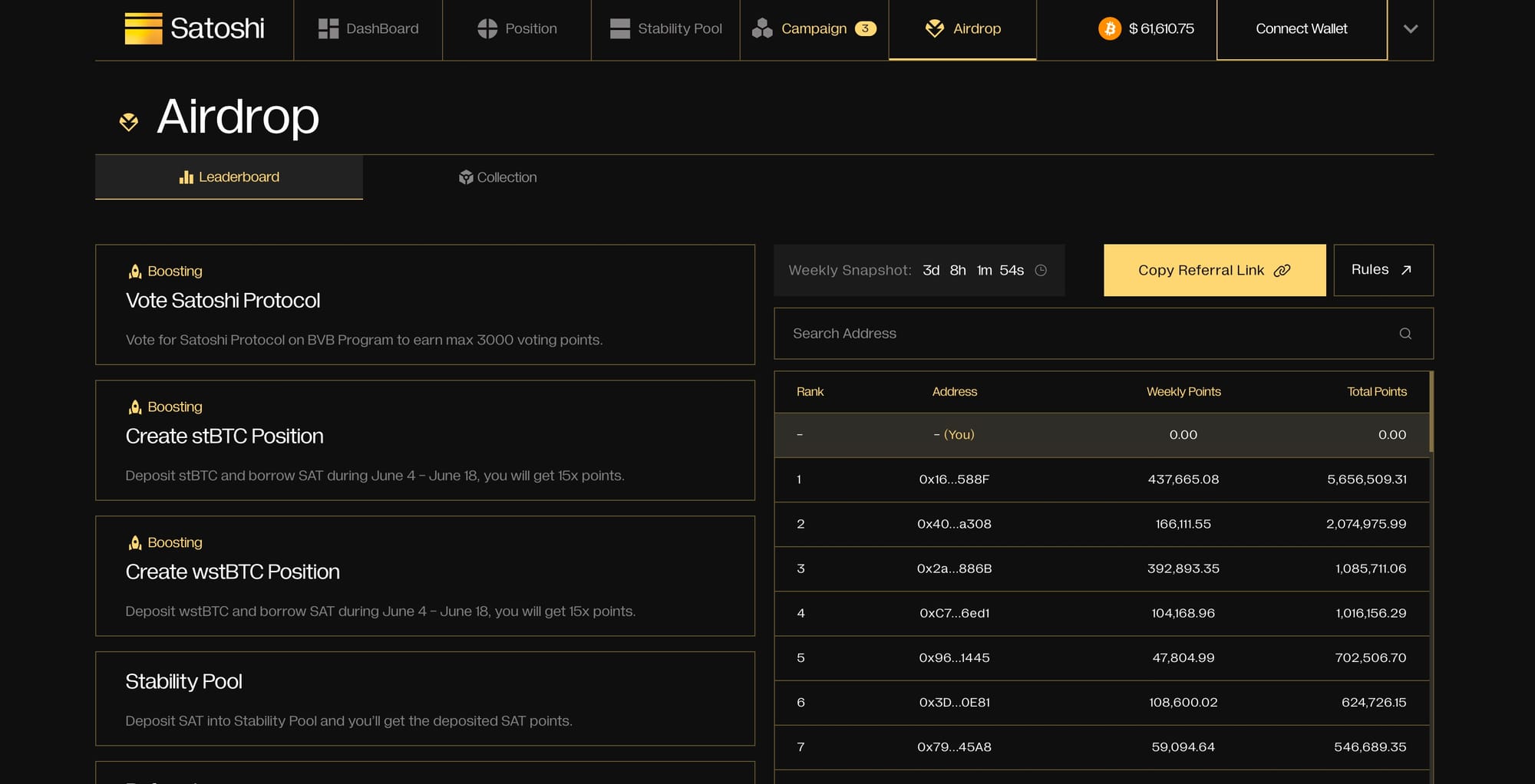The height and width of the screenshot is (784, 1535).
Task: Click rocket icon on Create stBTC Position card
Action: tap(135, 407)
